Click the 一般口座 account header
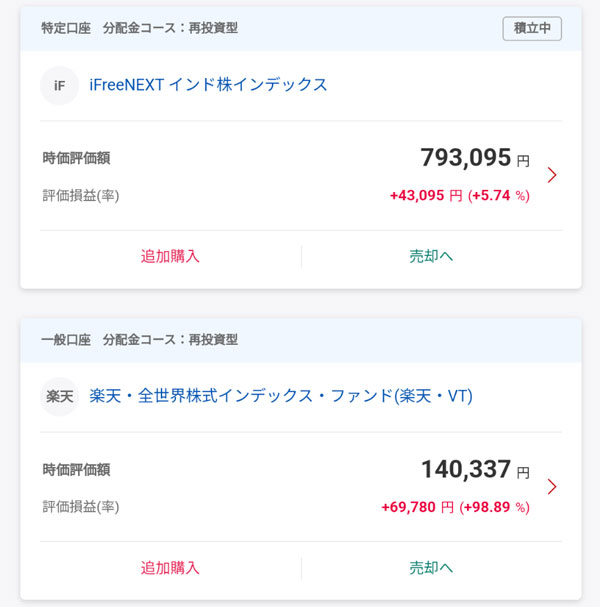 [64, 340]
